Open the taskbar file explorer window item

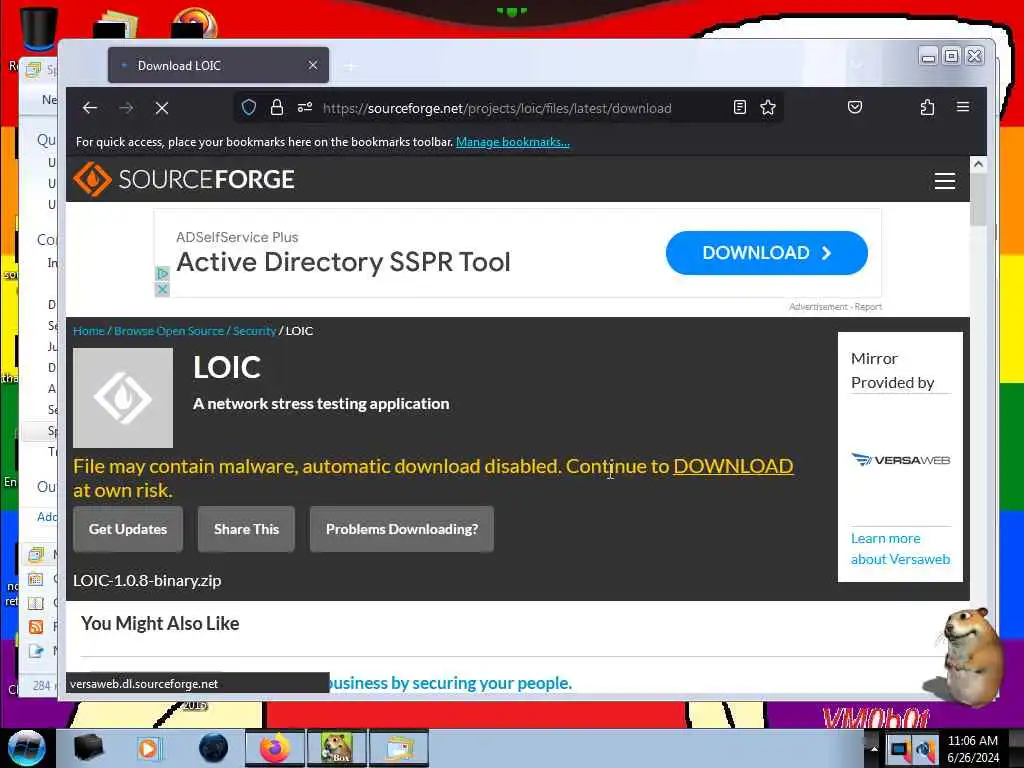[x=399, y=748]
